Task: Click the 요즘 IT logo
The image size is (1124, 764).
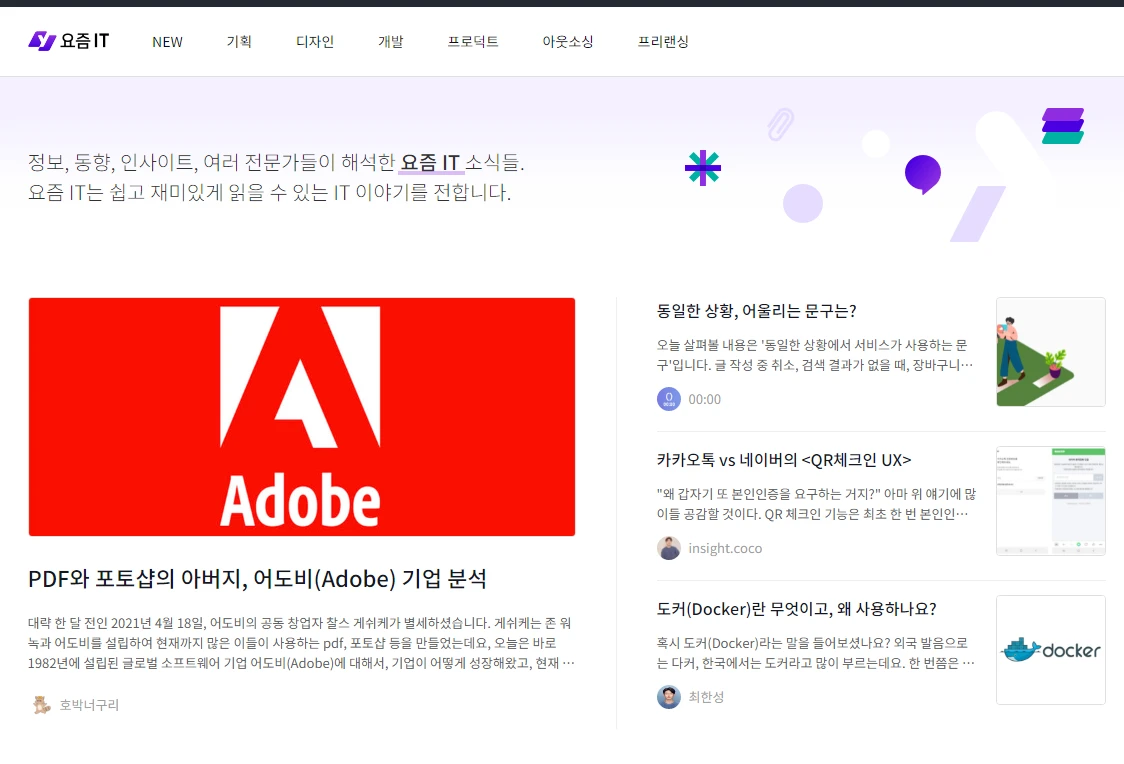Action: point(69,41)
